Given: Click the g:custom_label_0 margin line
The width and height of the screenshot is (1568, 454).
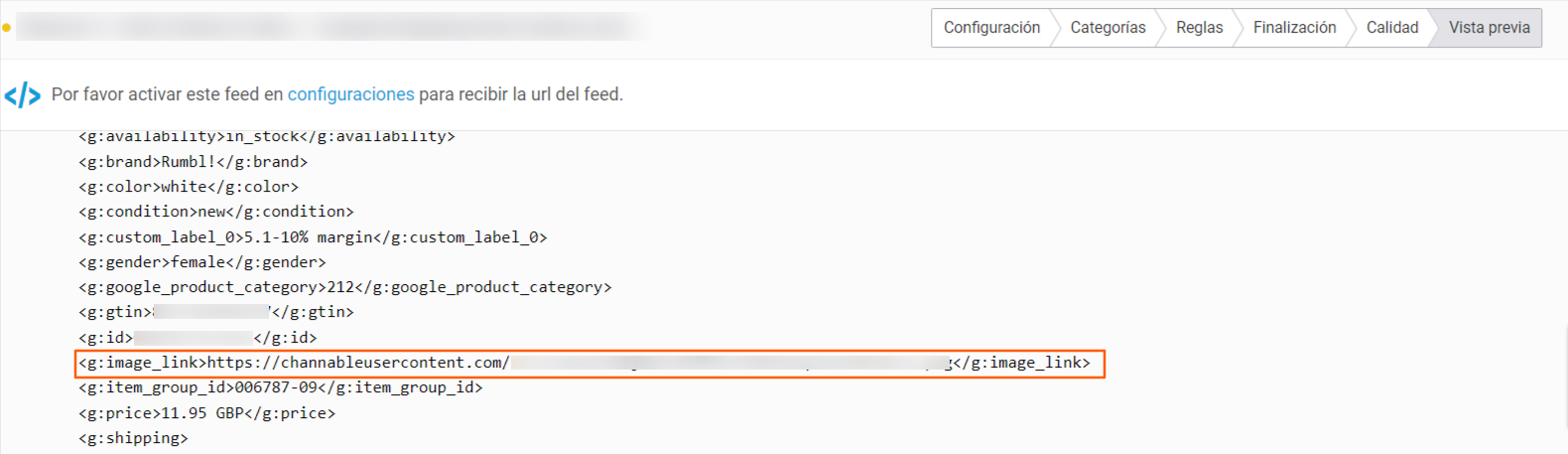Looking at the screenshot, I should pos(313,237).
